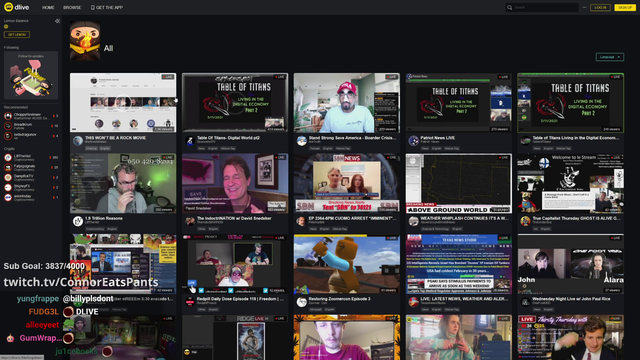Open EP 2364-6PM CUOMO ARREST stream thumbnail
The image size is (640, 360).
(347, 183)
